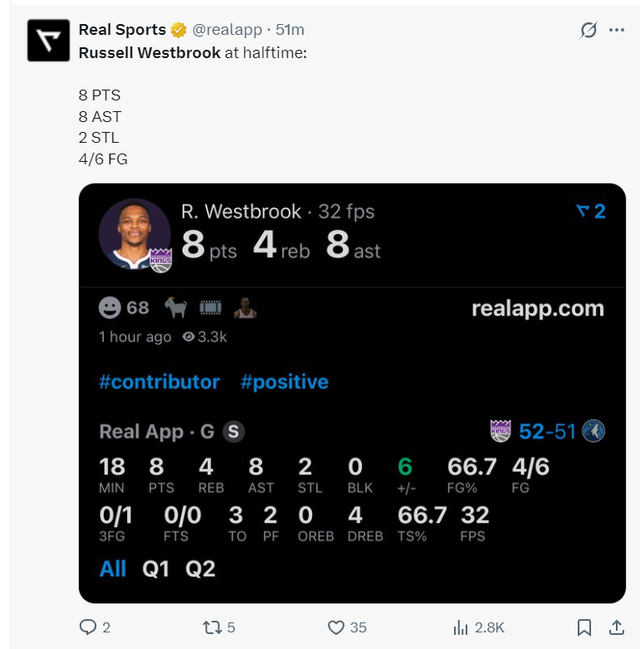The image size is (640, 649).
Task: Switch to the All stats tab
Action: coord(113,569)
